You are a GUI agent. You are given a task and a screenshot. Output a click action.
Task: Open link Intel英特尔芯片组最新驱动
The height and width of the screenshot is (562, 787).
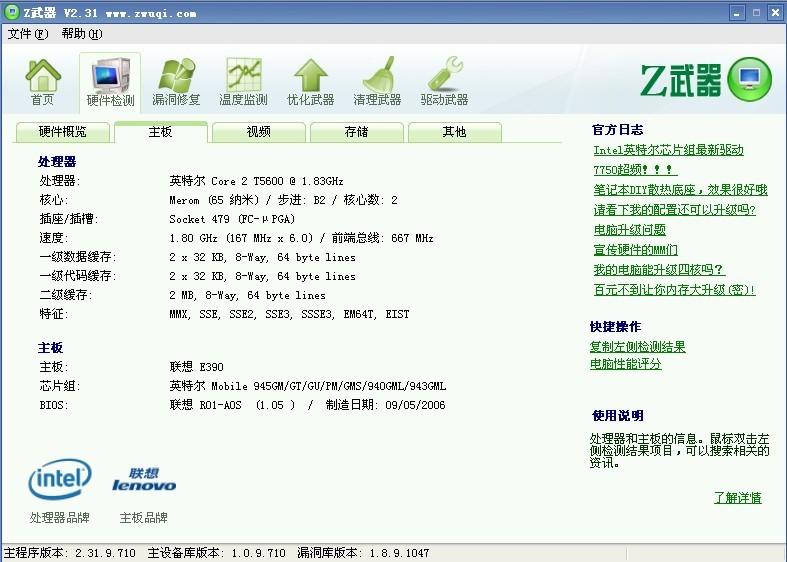(x=668, y=150)
